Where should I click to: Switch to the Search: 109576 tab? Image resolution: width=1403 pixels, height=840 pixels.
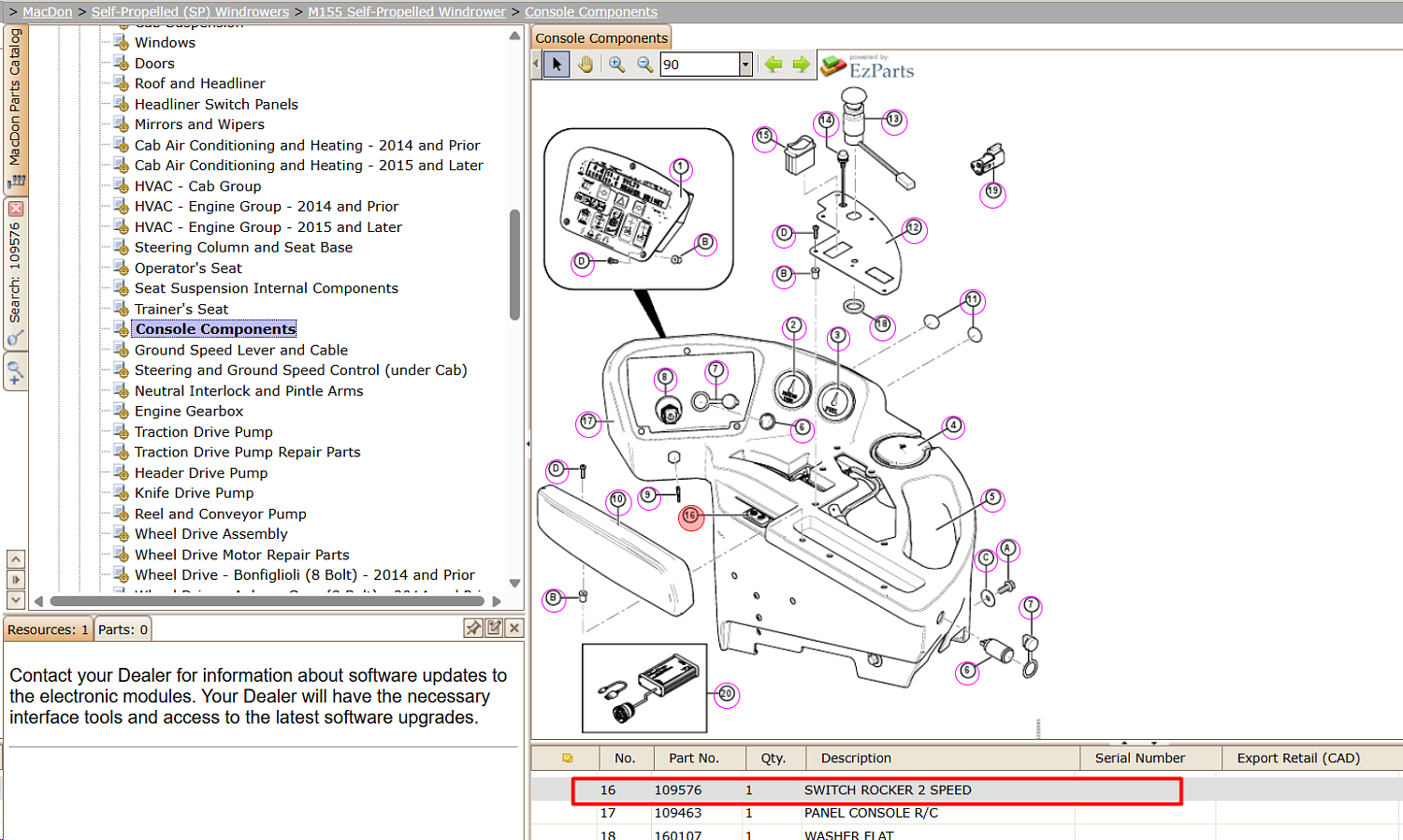coord(16,272)
